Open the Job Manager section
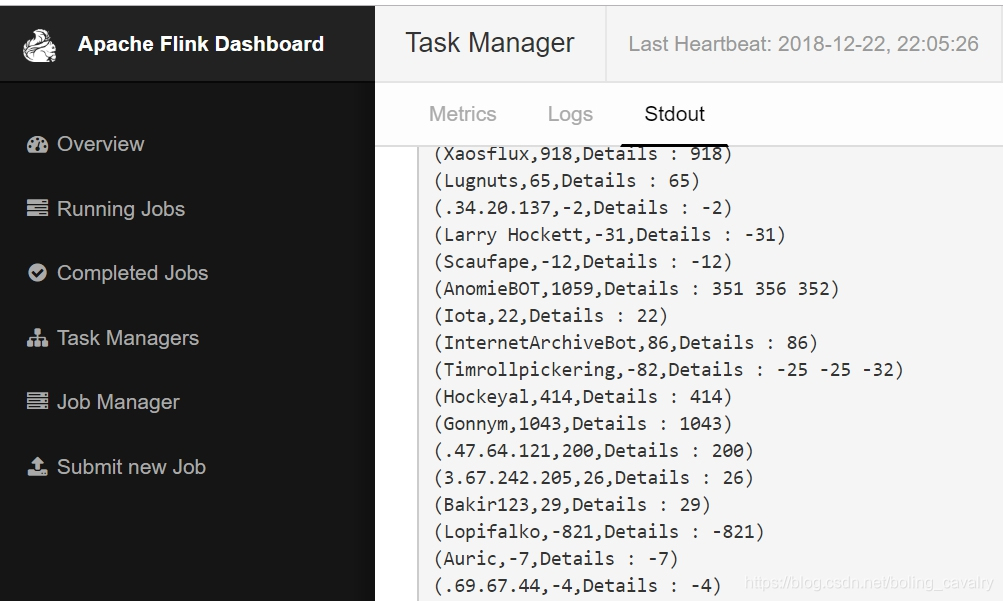 [118, 402]
